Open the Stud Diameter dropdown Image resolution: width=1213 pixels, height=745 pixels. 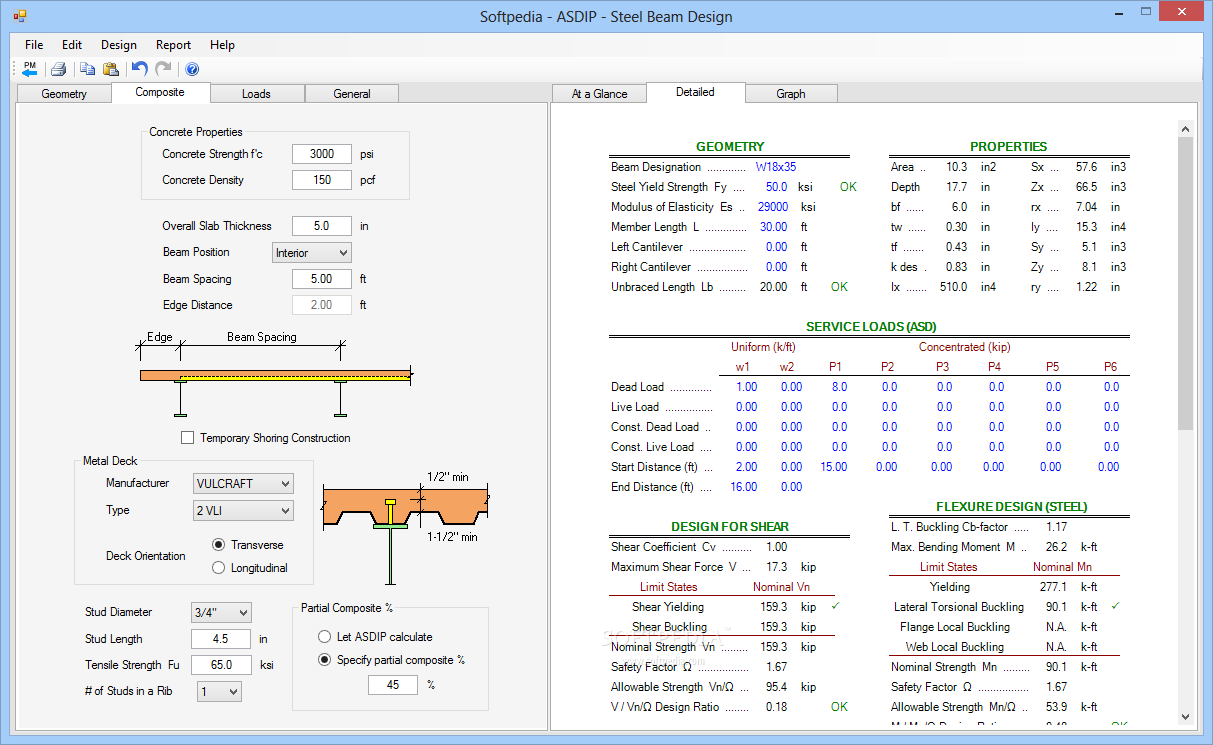tap(221, 612)
